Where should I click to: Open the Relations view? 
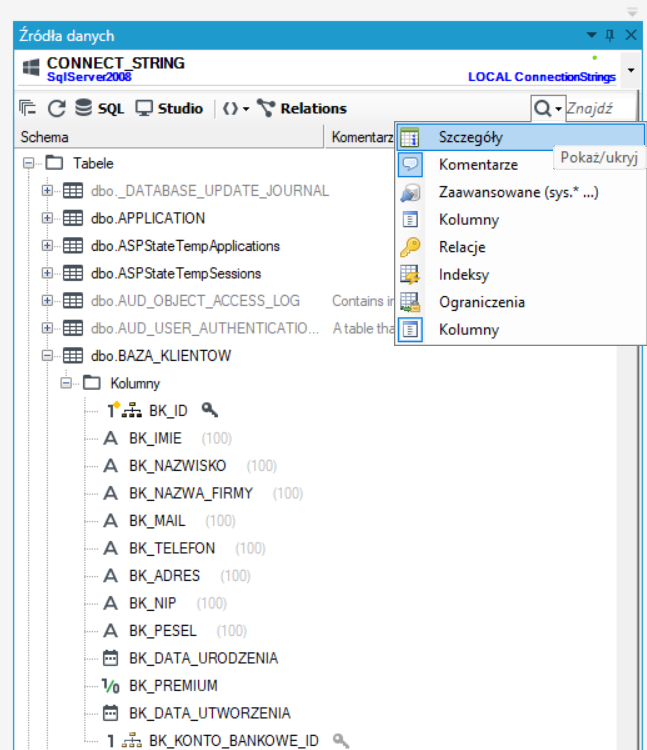pyautogui.click(x=302, y=108)
